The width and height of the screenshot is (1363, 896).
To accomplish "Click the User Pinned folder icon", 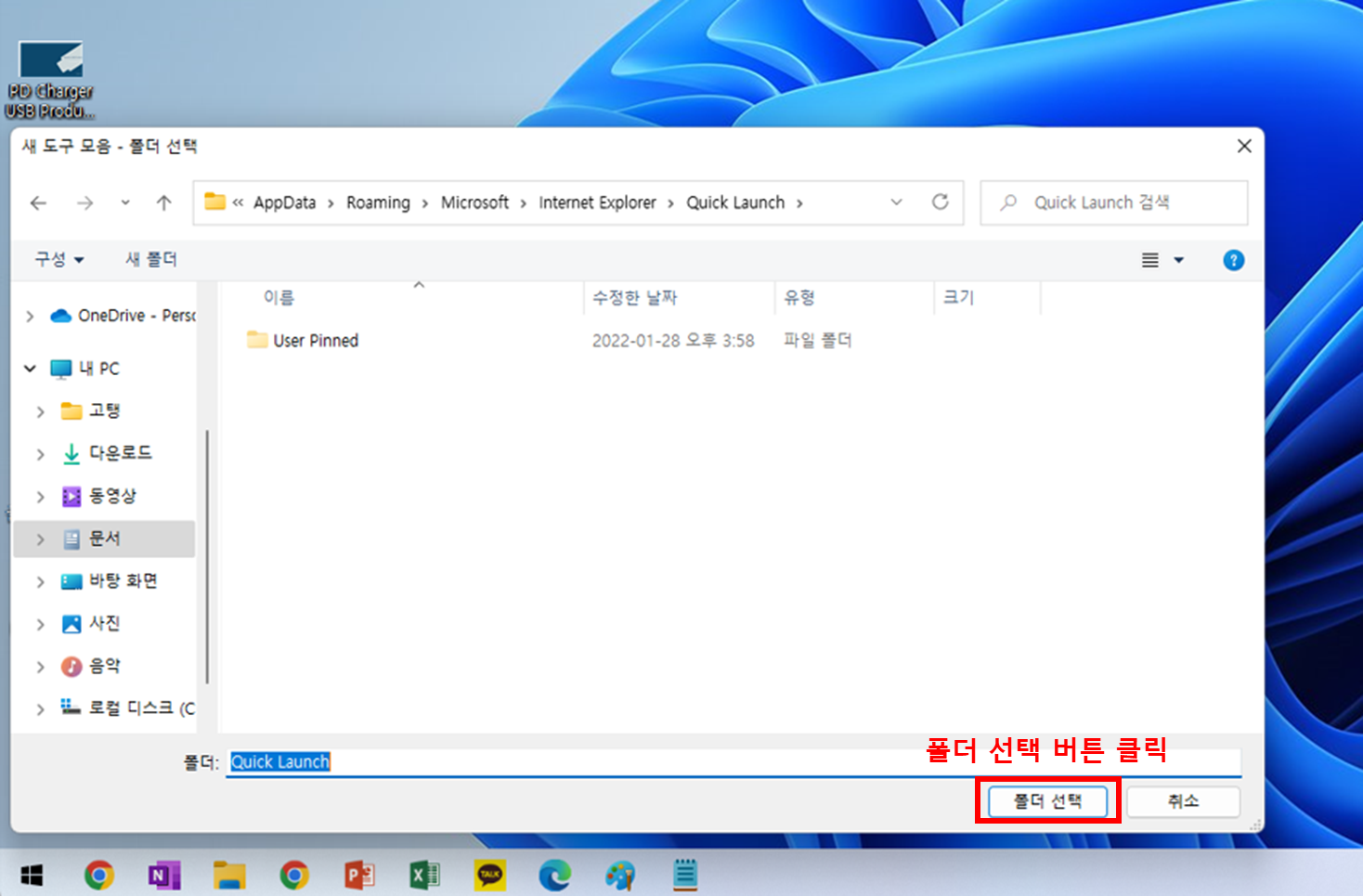I will [257, 340].
